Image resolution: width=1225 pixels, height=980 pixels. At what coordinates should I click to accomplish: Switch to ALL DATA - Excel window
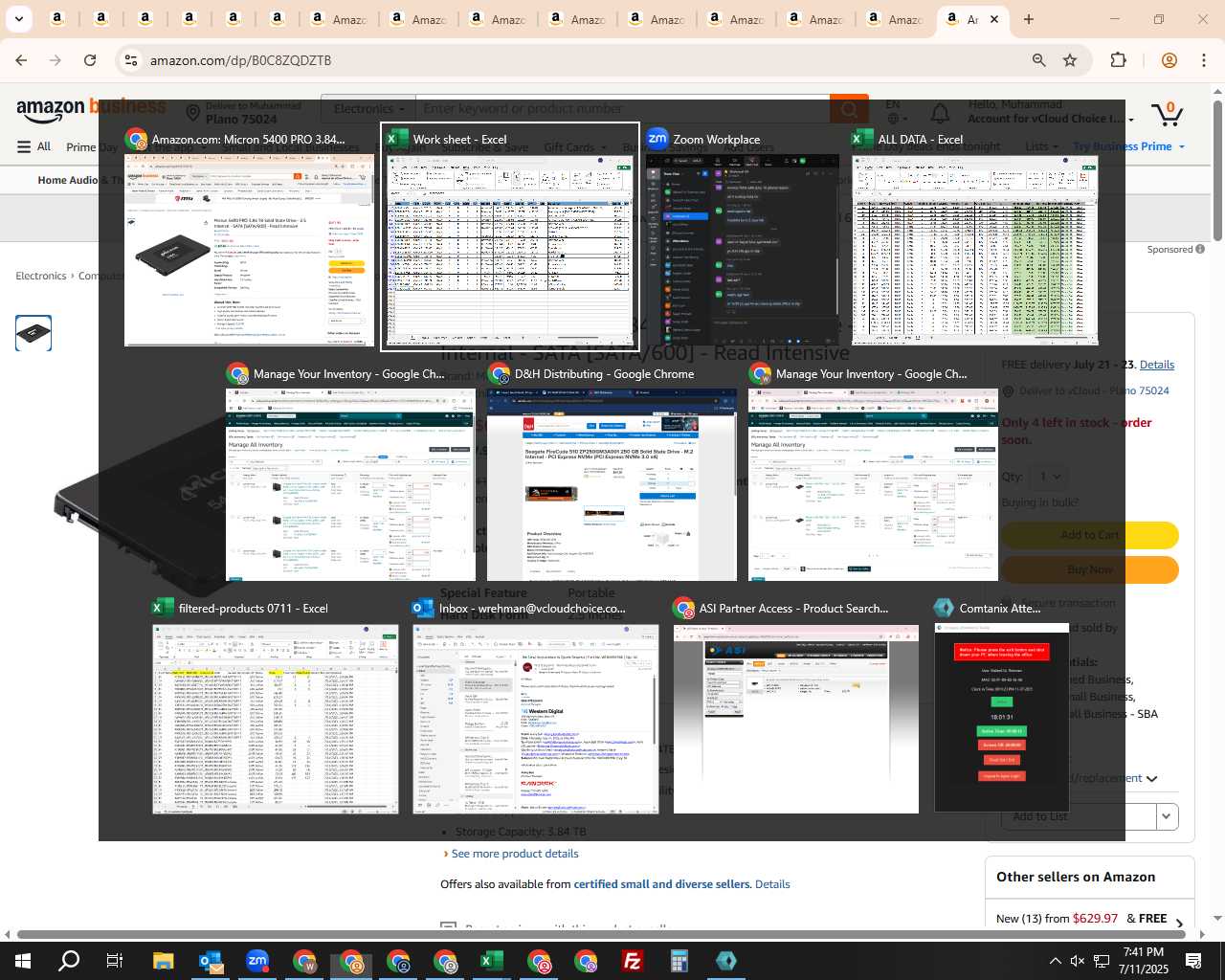pos(974,235)
